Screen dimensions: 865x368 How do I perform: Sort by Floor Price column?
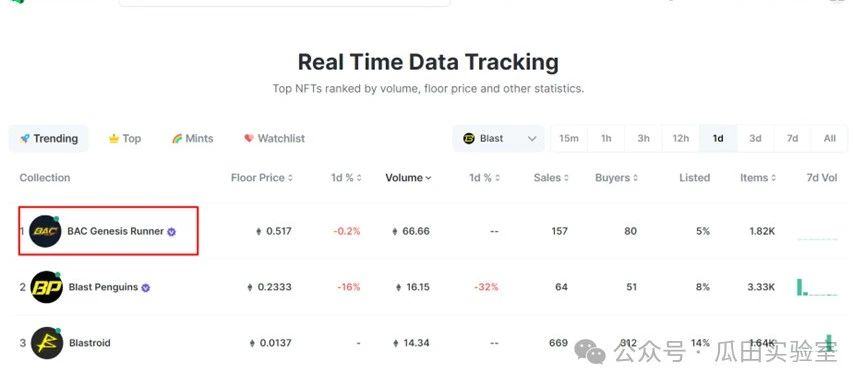[x=262, y=178]
